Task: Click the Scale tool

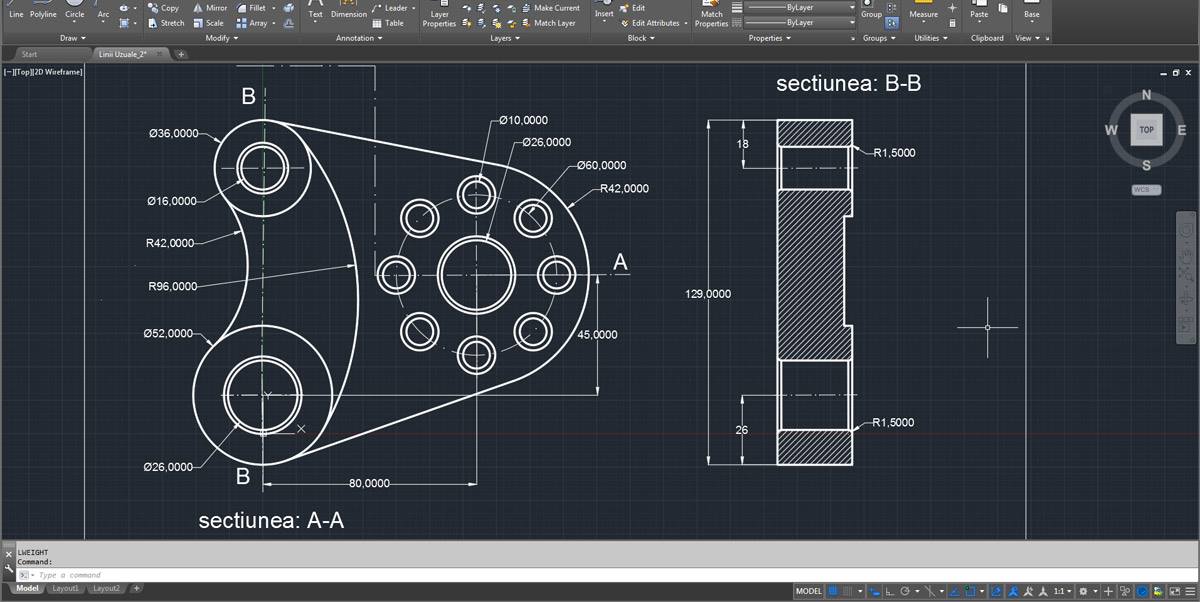Action: pyautogui.click(x=208, y=23)
